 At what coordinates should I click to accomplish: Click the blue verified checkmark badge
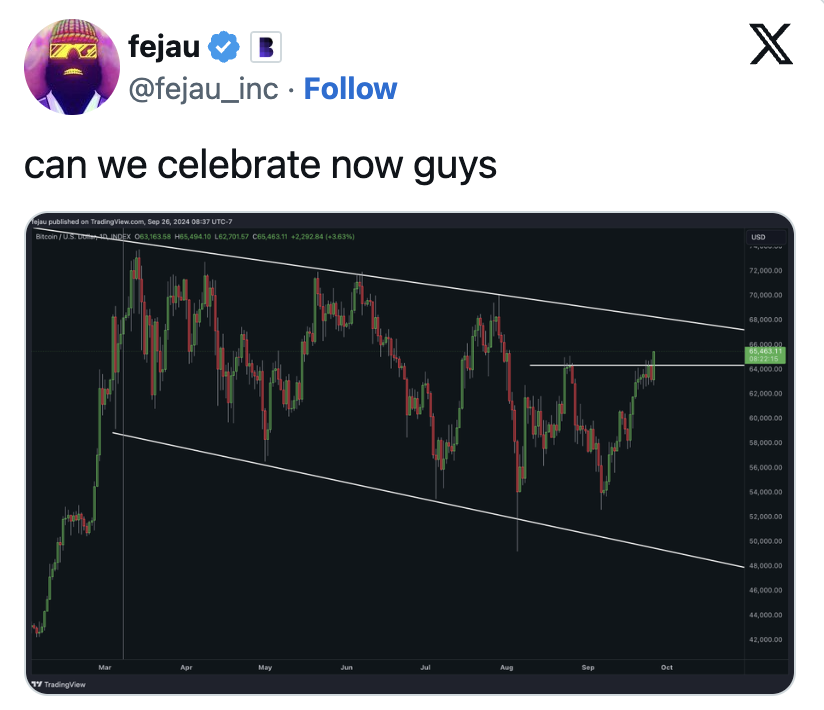pos(222,46)
